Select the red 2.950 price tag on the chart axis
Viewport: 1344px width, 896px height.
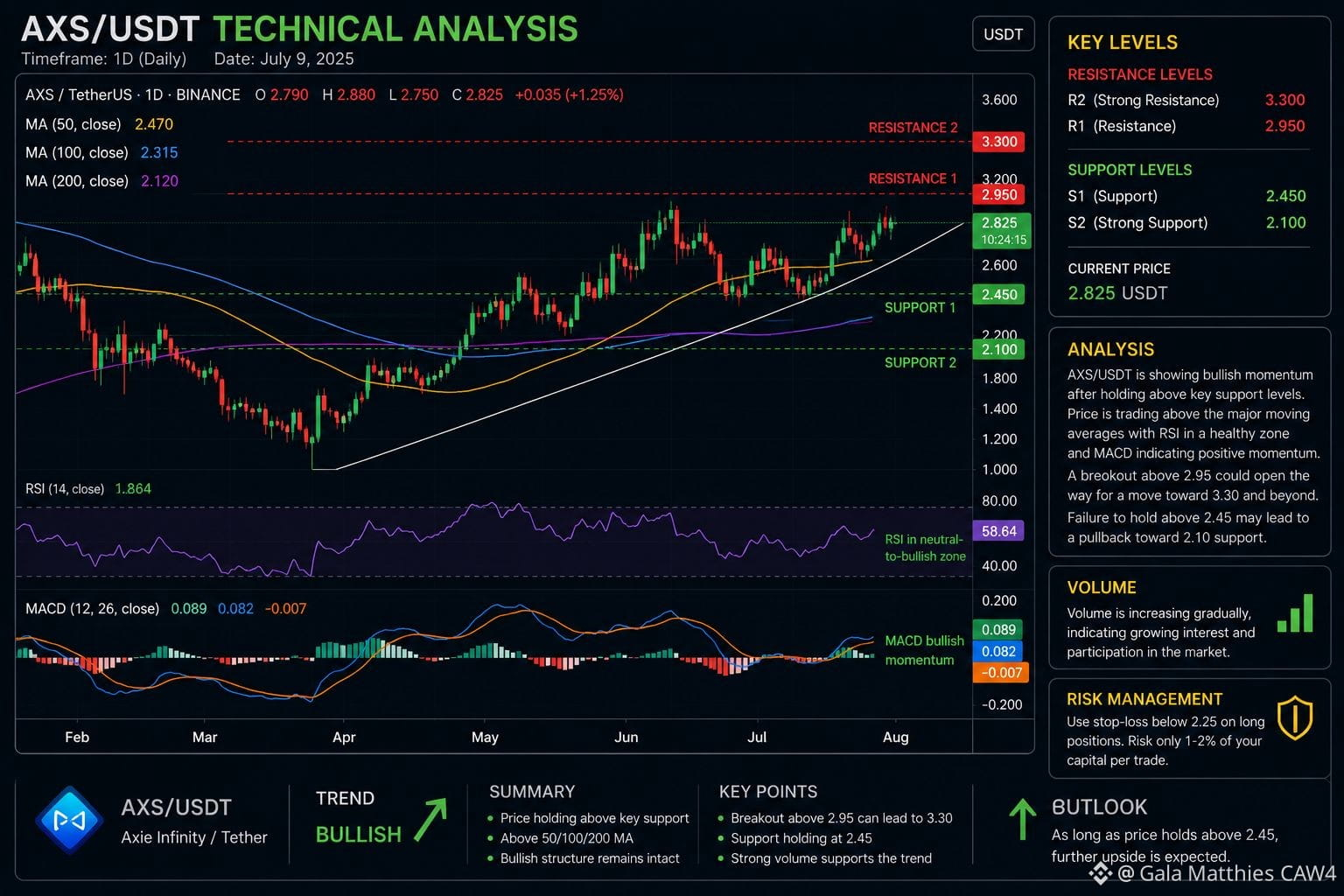point(999,195)
